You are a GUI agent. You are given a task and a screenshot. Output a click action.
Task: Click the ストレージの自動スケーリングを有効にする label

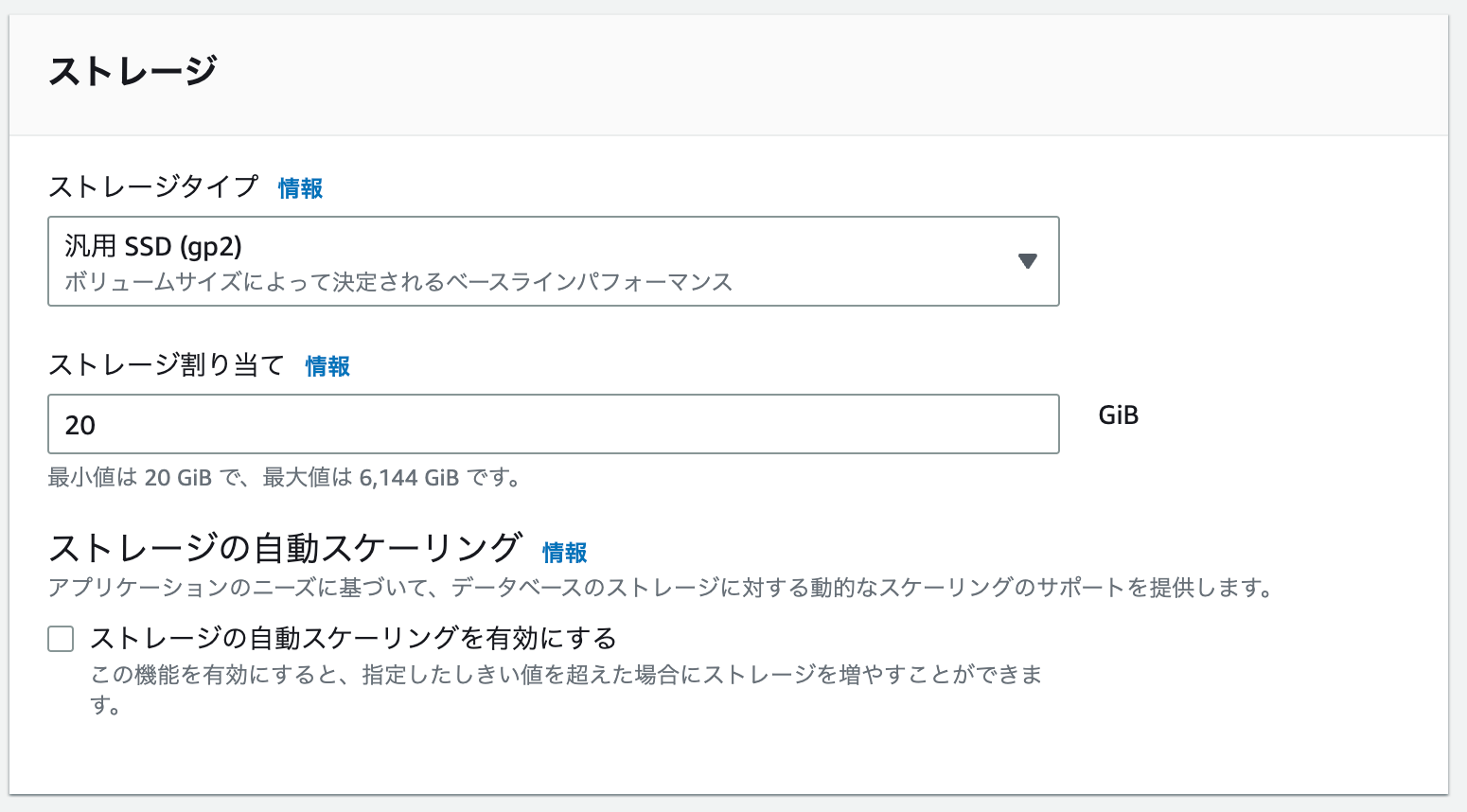353,639
